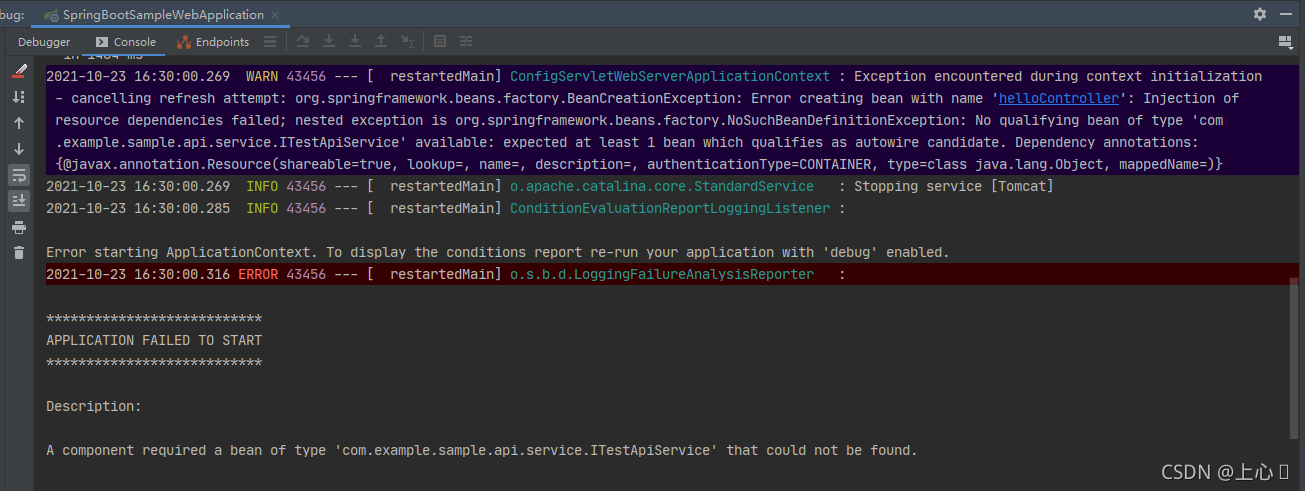Viewport: 1305px width, 491px height.
Task: Open the Evaluate Expression calculator icon
Action: pos(440,41)
